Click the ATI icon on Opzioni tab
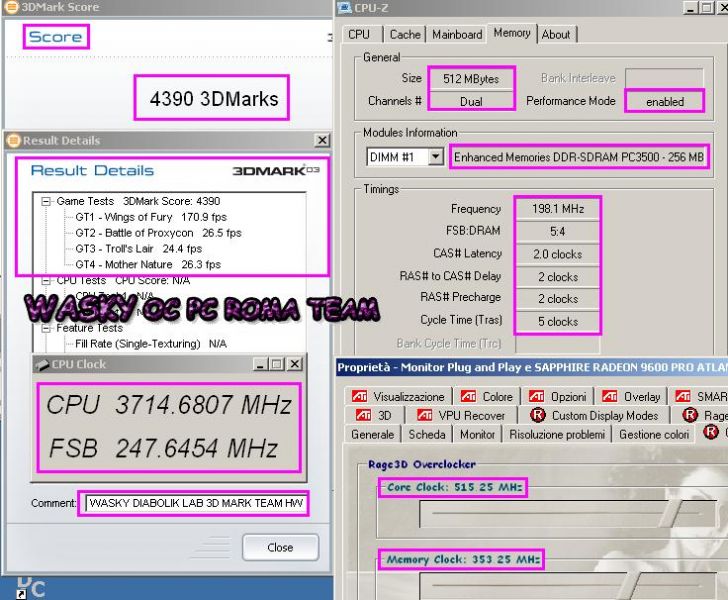728x600 pixels. click(x=536, y=396)
